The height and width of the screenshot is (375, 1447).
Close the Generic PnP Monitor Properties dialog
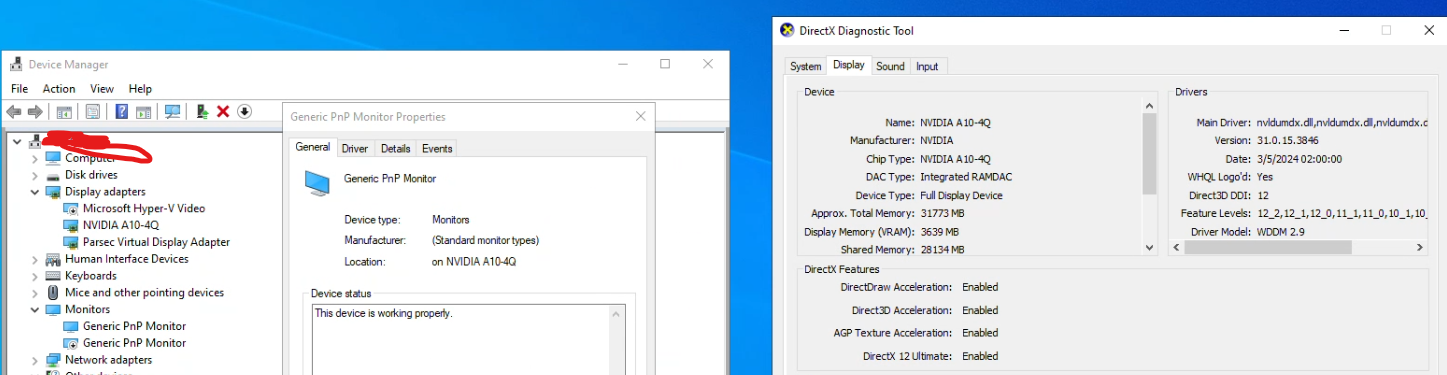coord(640,117)
